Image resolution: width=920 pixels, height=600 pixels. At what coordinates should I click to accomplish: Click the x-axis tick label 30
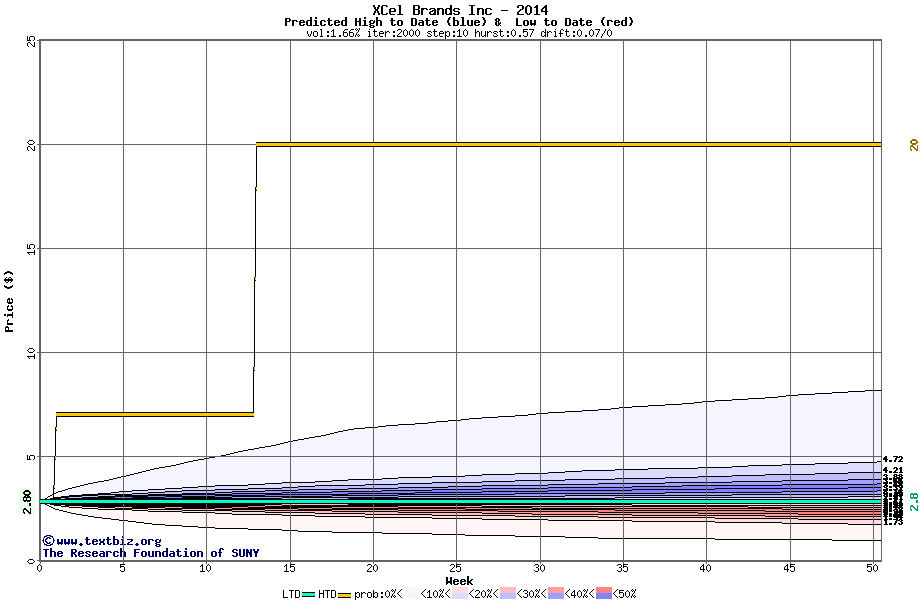coord(539,568)
